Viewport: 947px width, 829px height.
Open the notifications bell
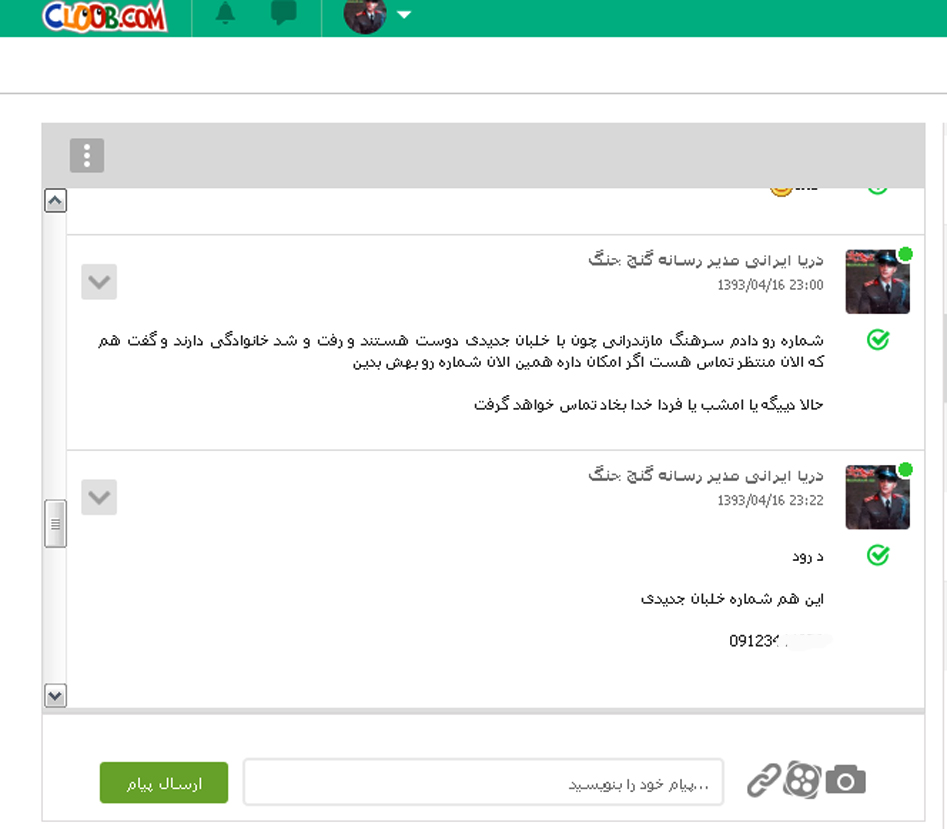[225, 13]
